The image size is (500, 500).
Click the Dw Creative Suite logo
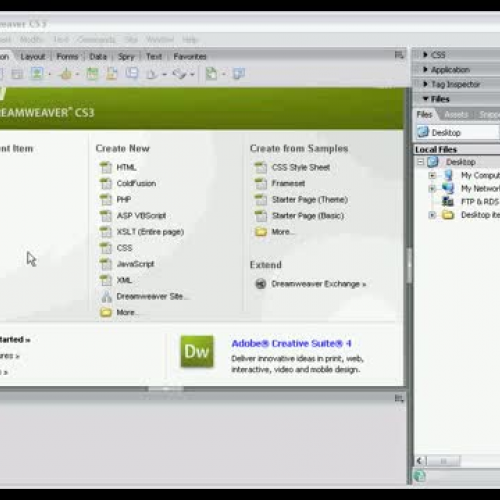(x=197, y=352)
